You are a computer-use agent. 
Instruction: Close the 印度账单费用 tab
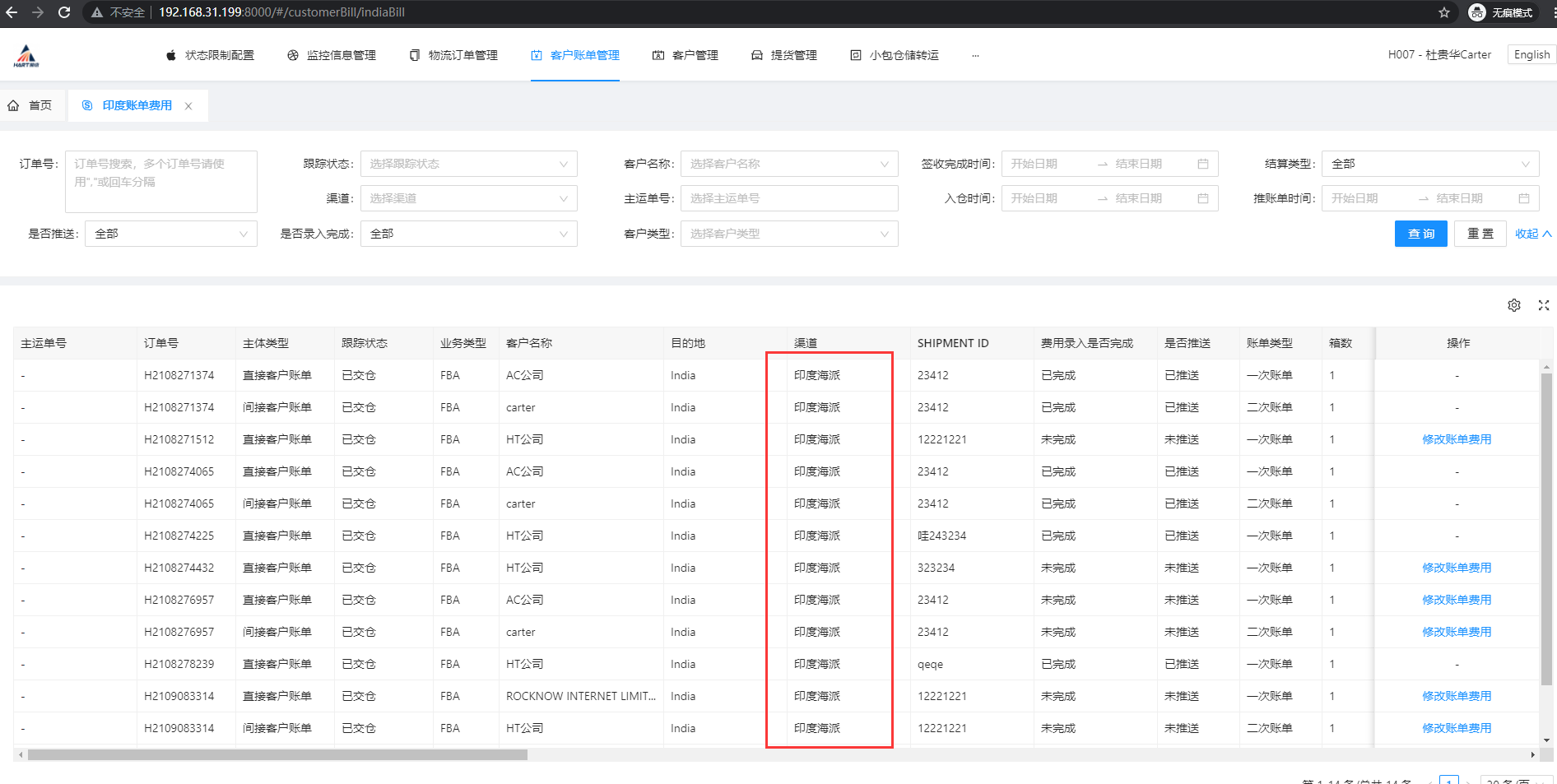(x=188, y=106)
